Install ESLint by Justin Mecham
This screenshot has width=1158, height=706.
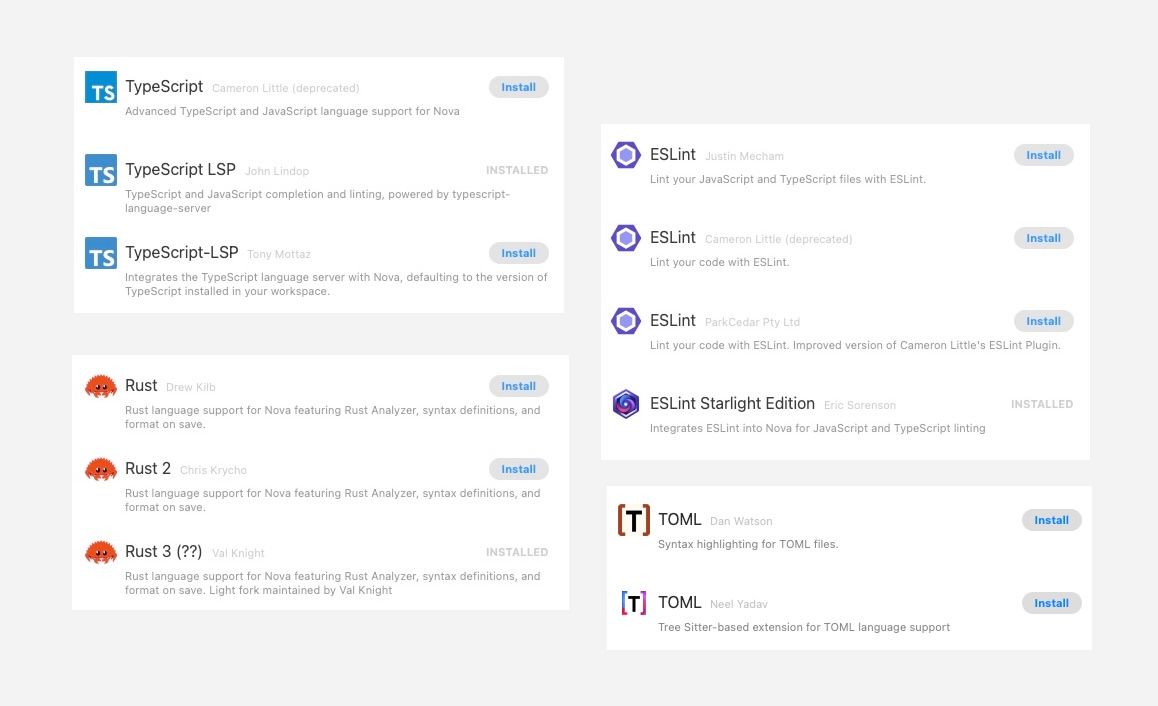tap(1043, 156)
